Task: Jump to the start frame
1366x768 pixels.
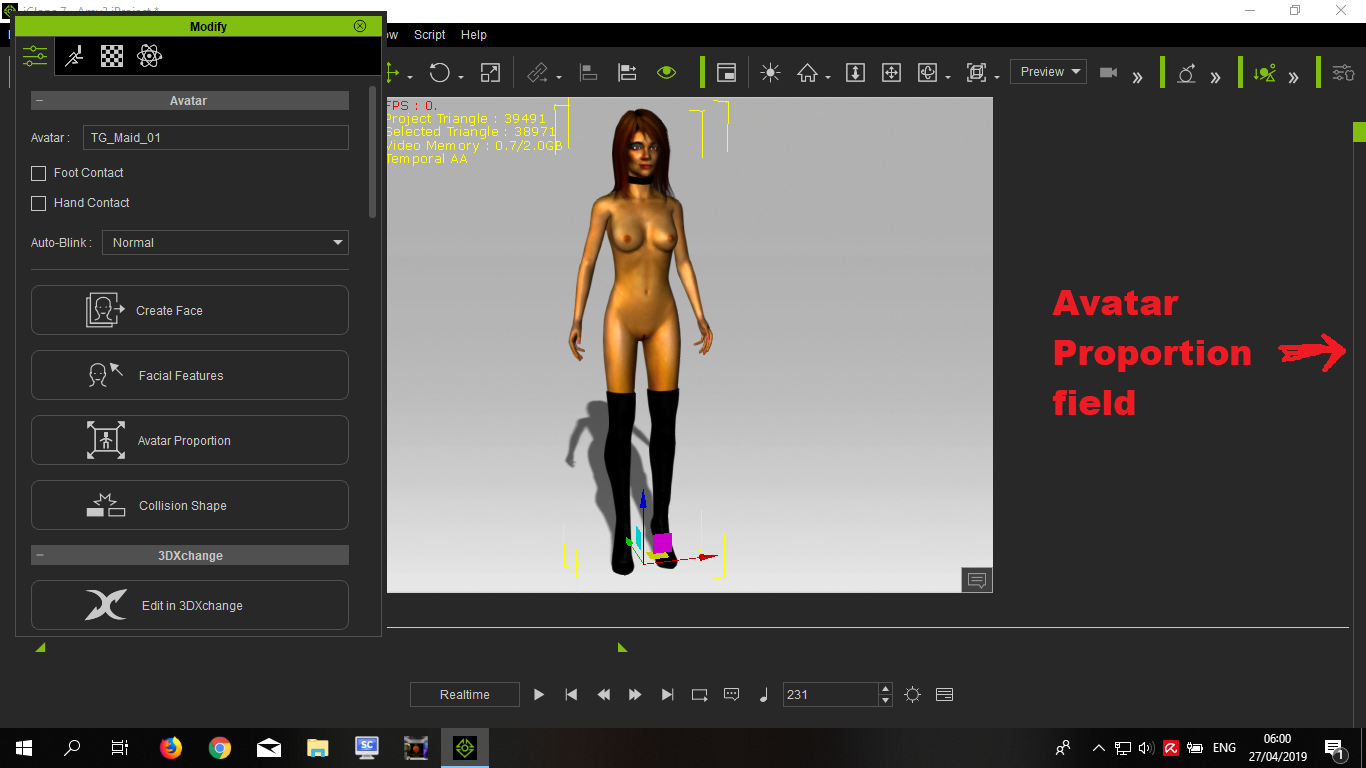Action: (571, 694)
